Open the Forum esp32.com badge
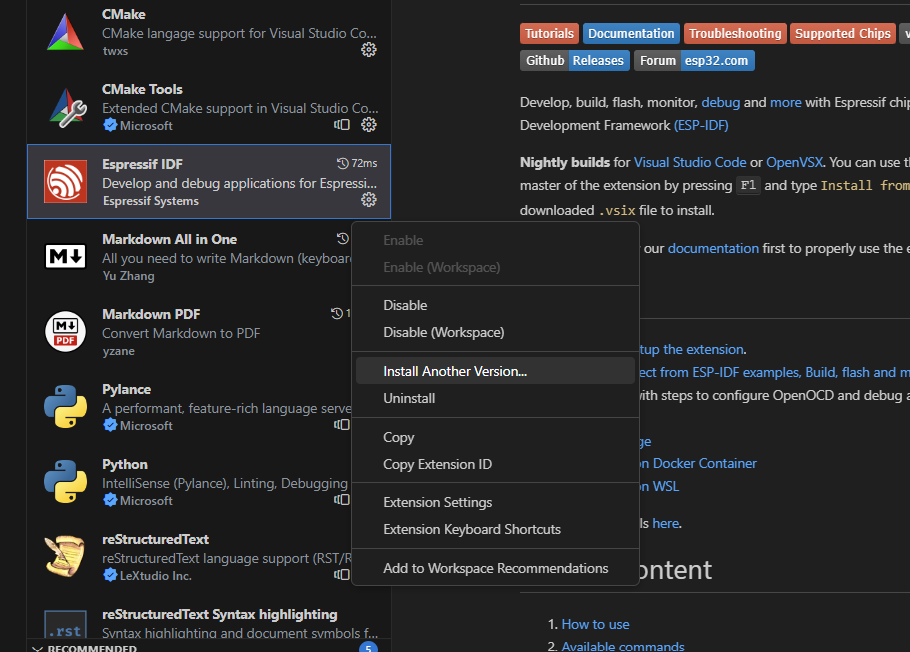910x652 pixels. [x=694, y=60]
